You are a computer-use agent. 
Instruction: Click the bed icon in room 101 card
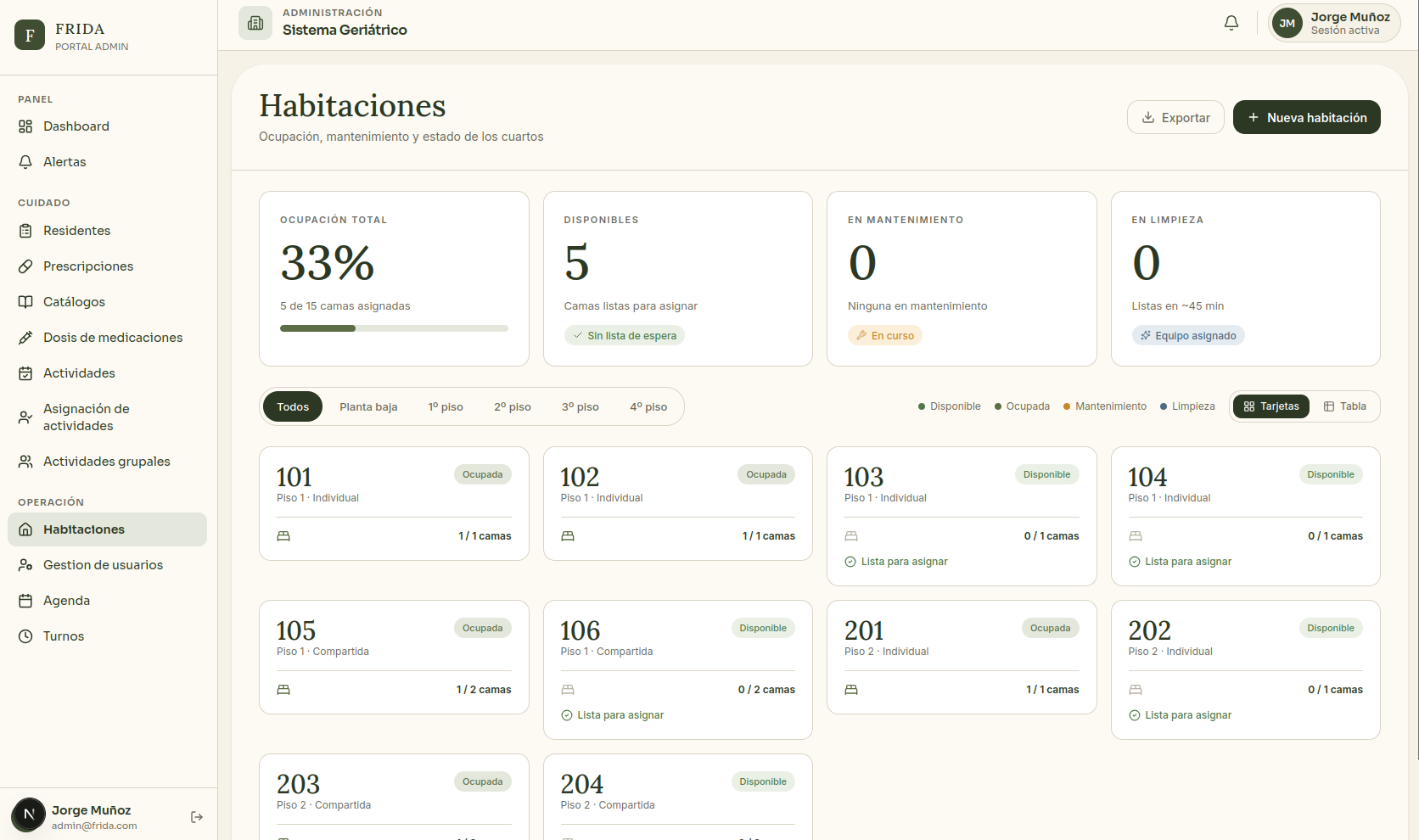pos(283,536)
